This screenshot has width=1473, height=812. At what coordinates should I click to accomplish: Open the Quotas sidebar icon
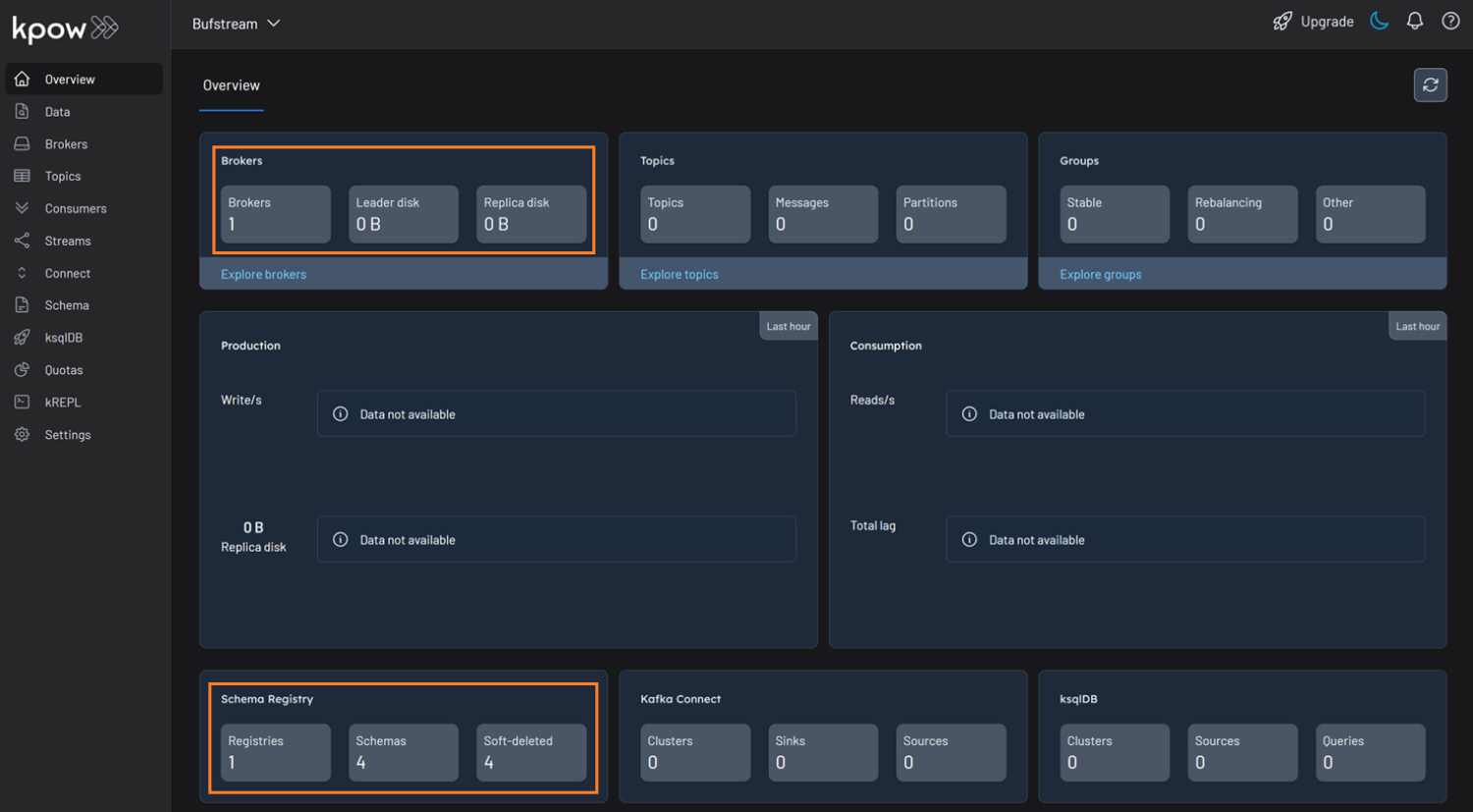point(22,369)
